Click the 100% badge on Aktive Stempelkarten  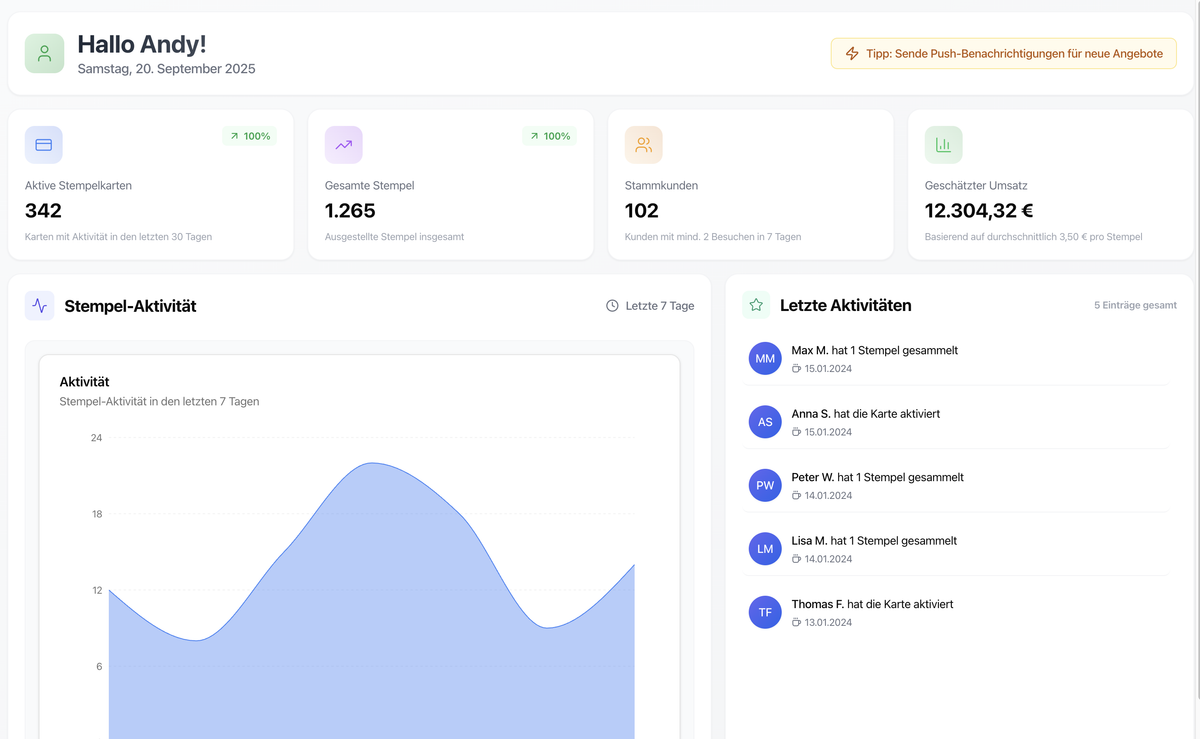tap(249, 135)
